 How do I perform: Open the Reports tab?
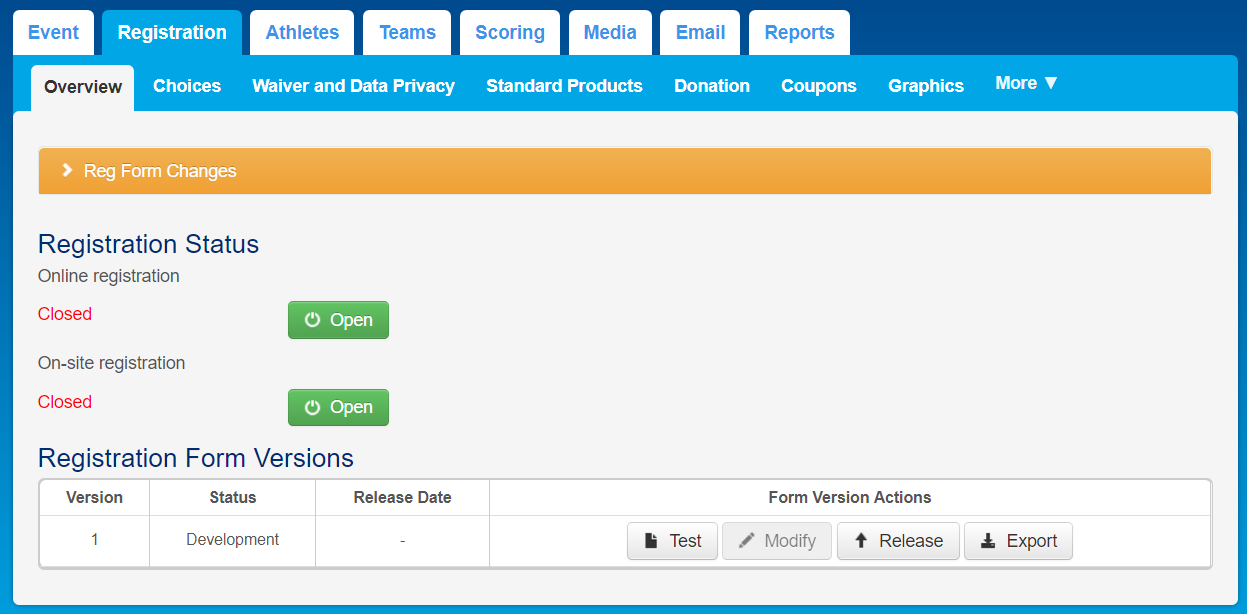799,32
